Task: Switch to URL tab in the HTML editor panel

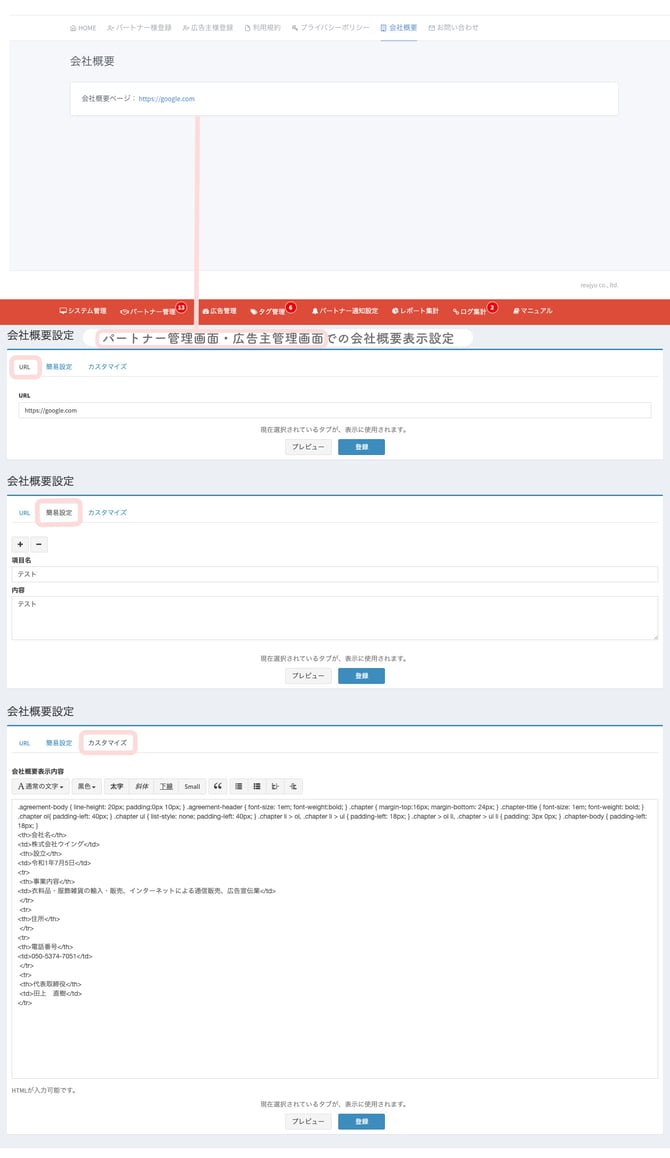Action: [24, 743]
